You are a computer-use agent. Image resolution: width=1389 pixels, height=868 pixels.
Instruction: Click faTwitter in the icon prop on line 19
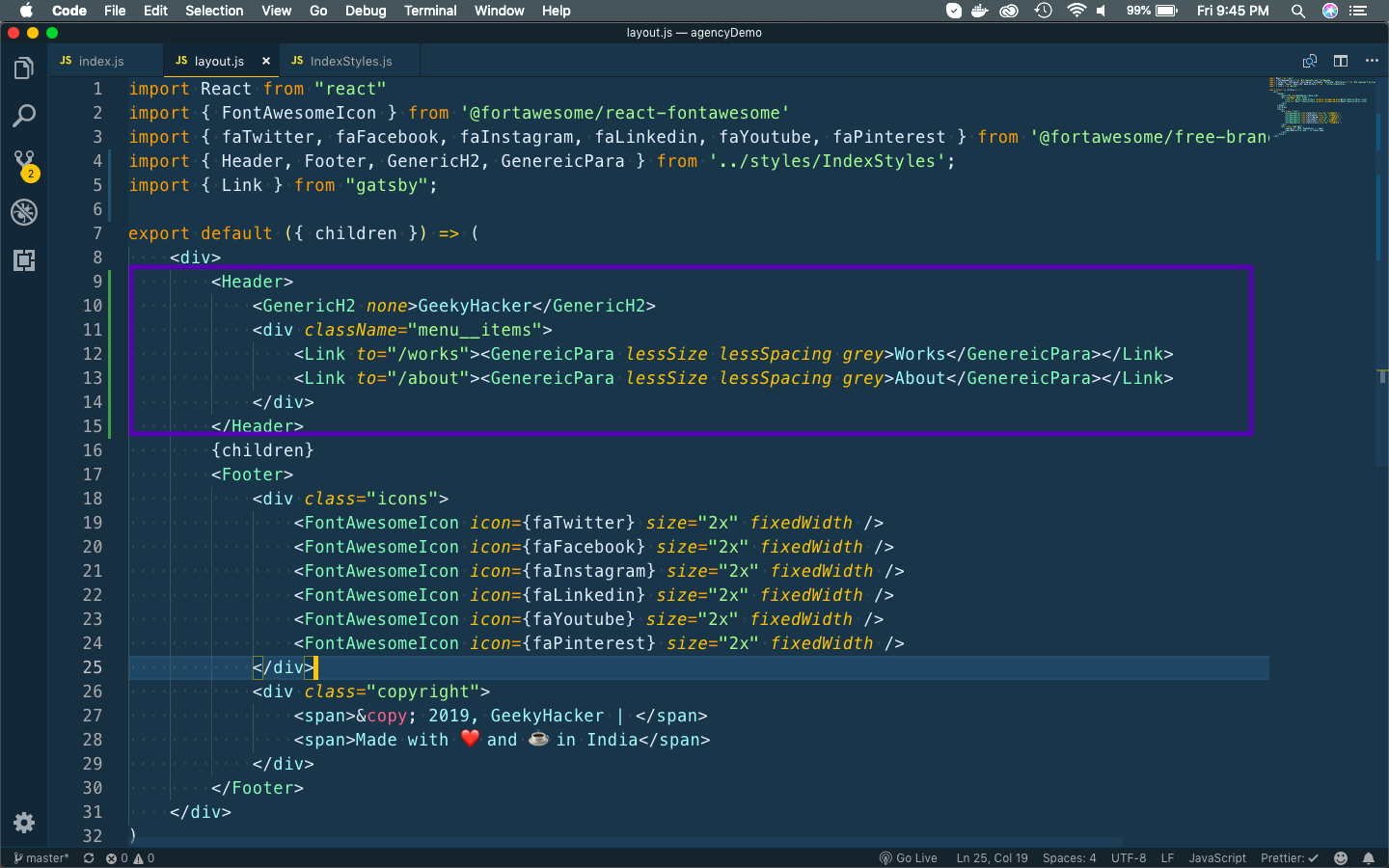pos(579,523)
